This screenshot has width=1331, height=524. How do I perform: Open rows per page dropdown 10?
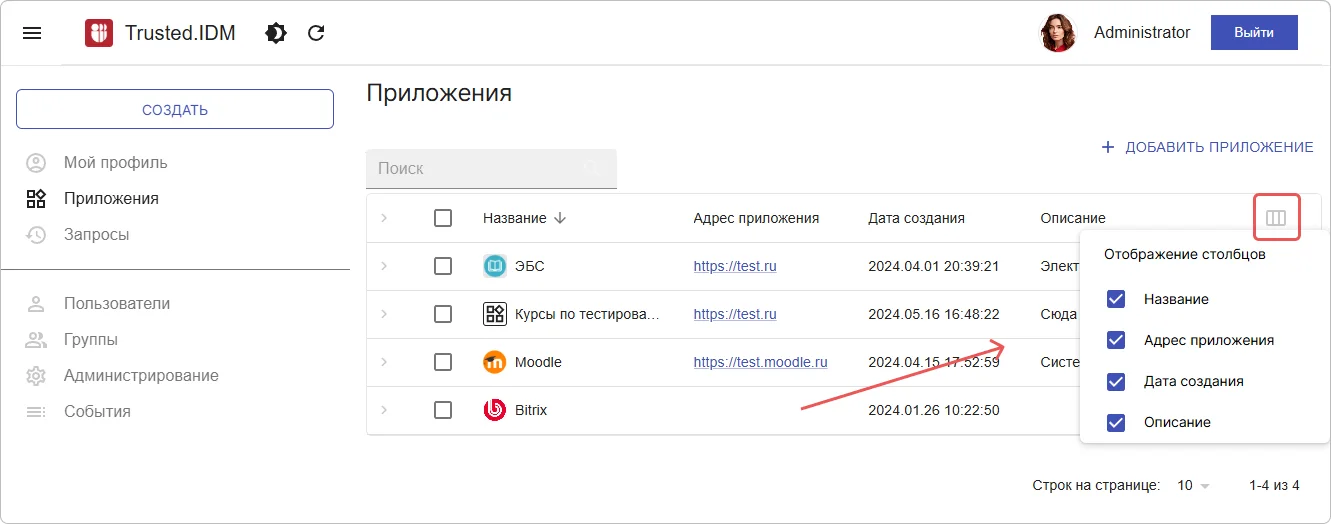point(1193,486)
